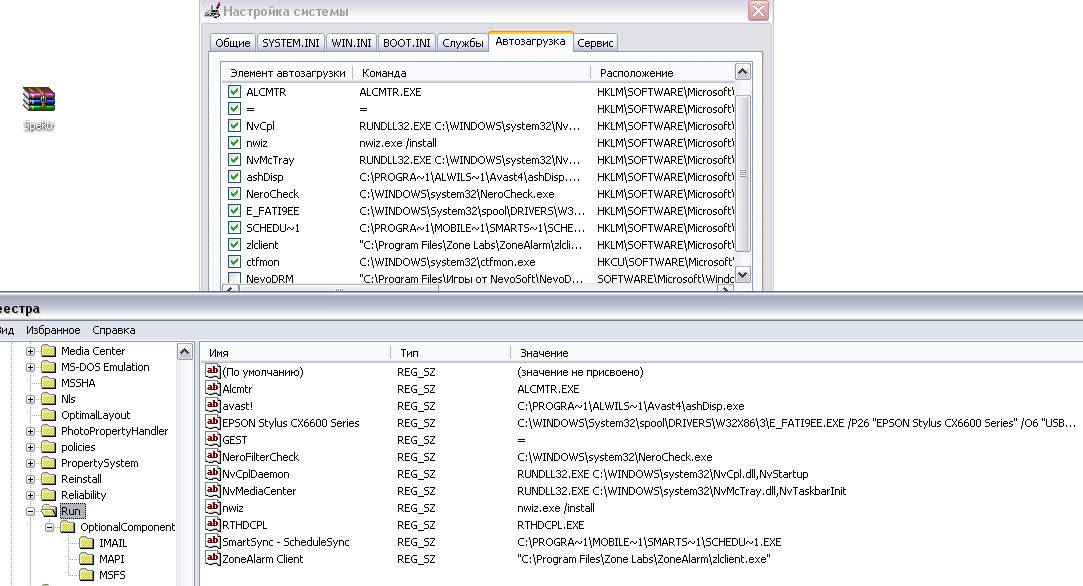
Task: Select the RTHDCPL registry entry icon
Action: point(212,525)
